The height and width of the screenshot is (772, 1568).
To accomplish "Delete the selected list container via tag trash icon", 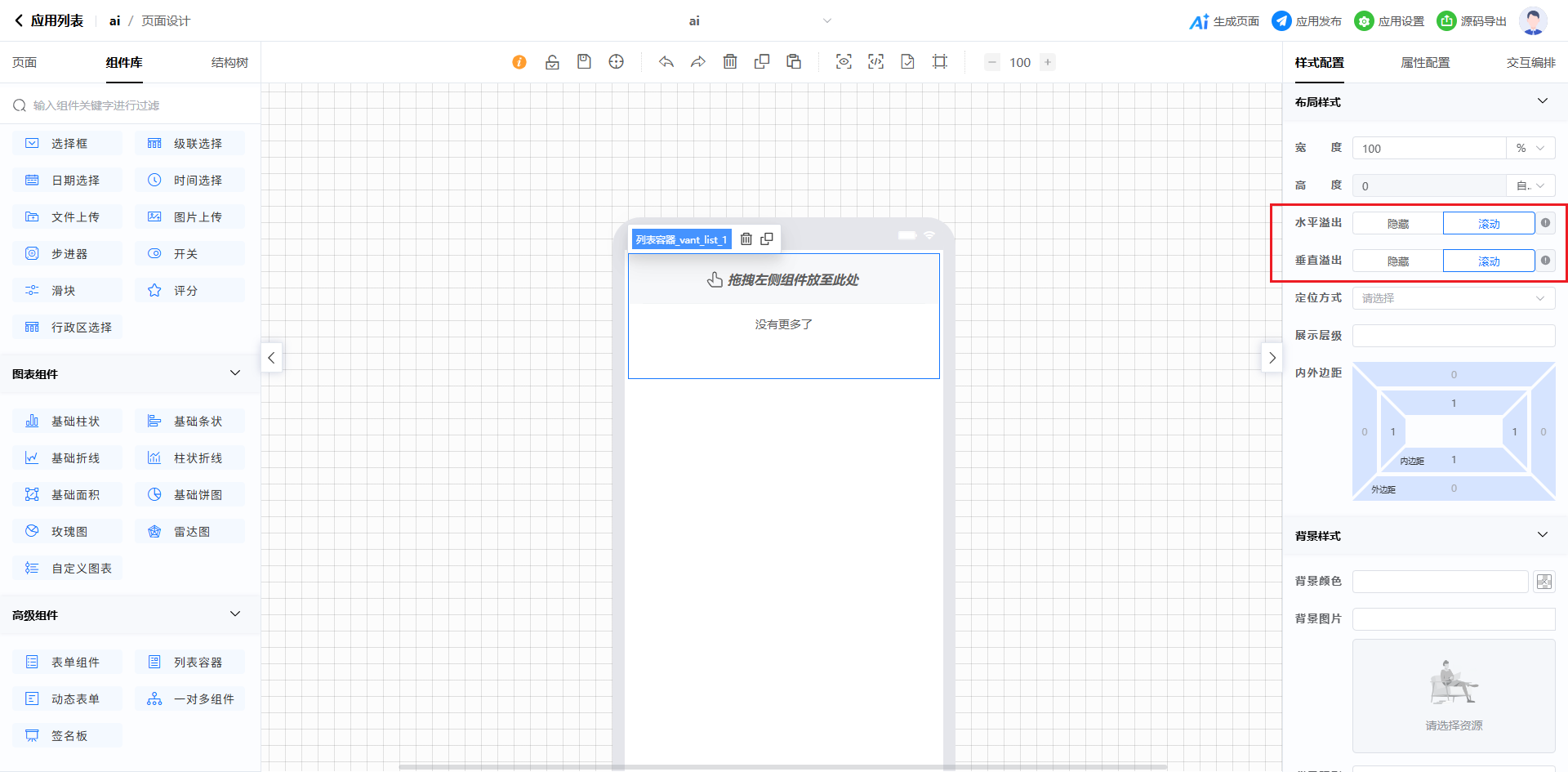I will point(746,239).
